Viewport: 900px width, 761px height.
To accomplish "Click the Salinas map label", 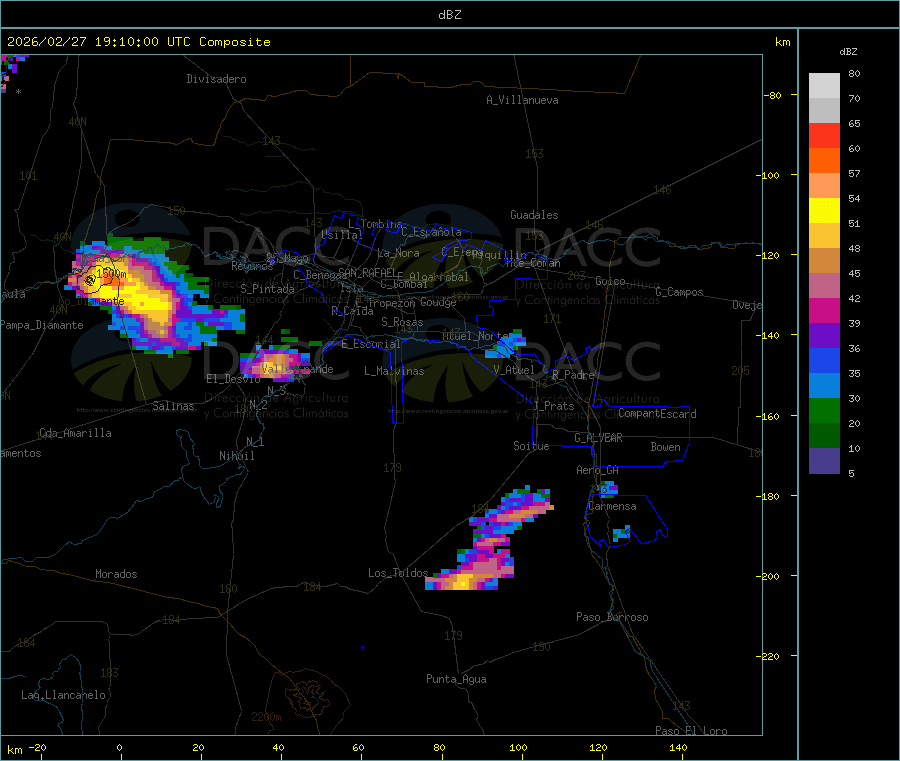I will [173, 406].
